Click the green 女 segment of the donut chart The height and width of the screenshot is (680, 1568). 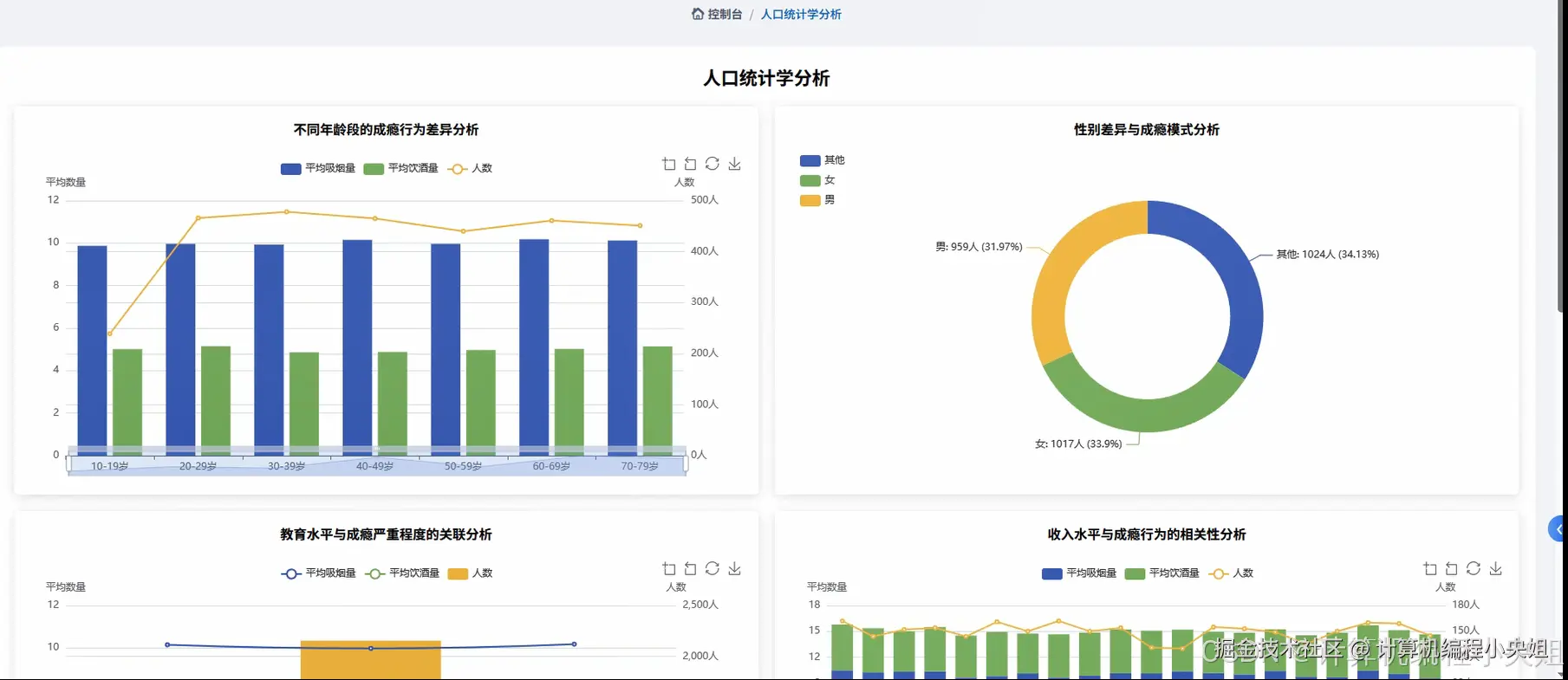(1144, 414)
